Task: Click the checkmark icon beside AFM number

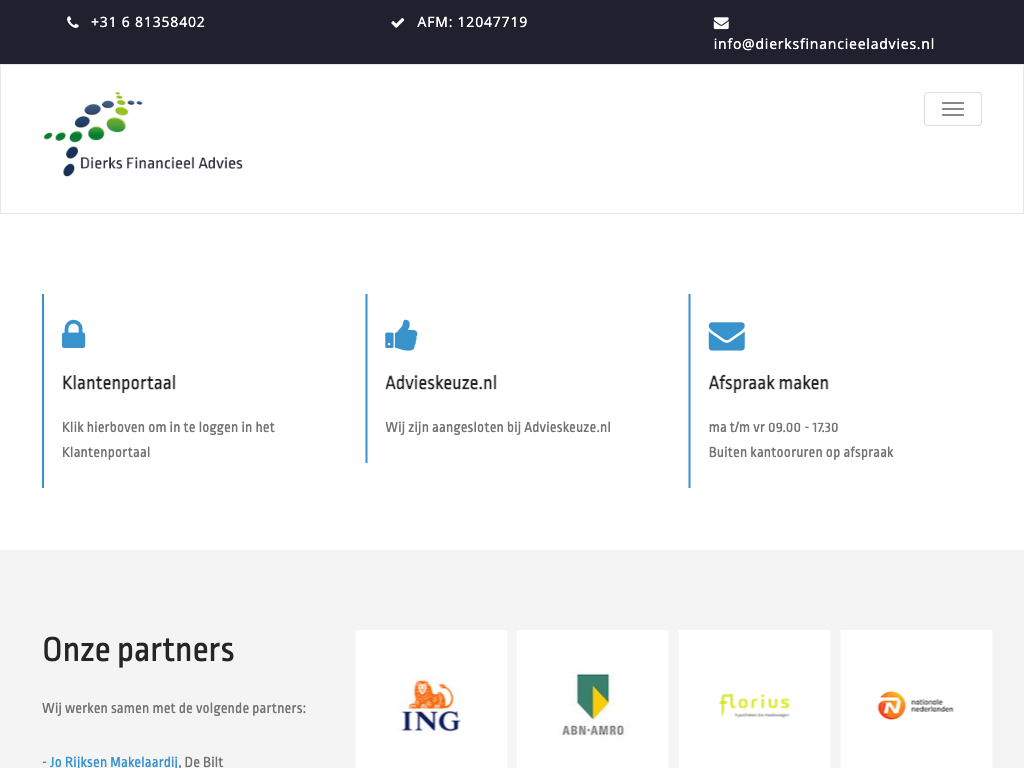Action: [x=397, y=22]
